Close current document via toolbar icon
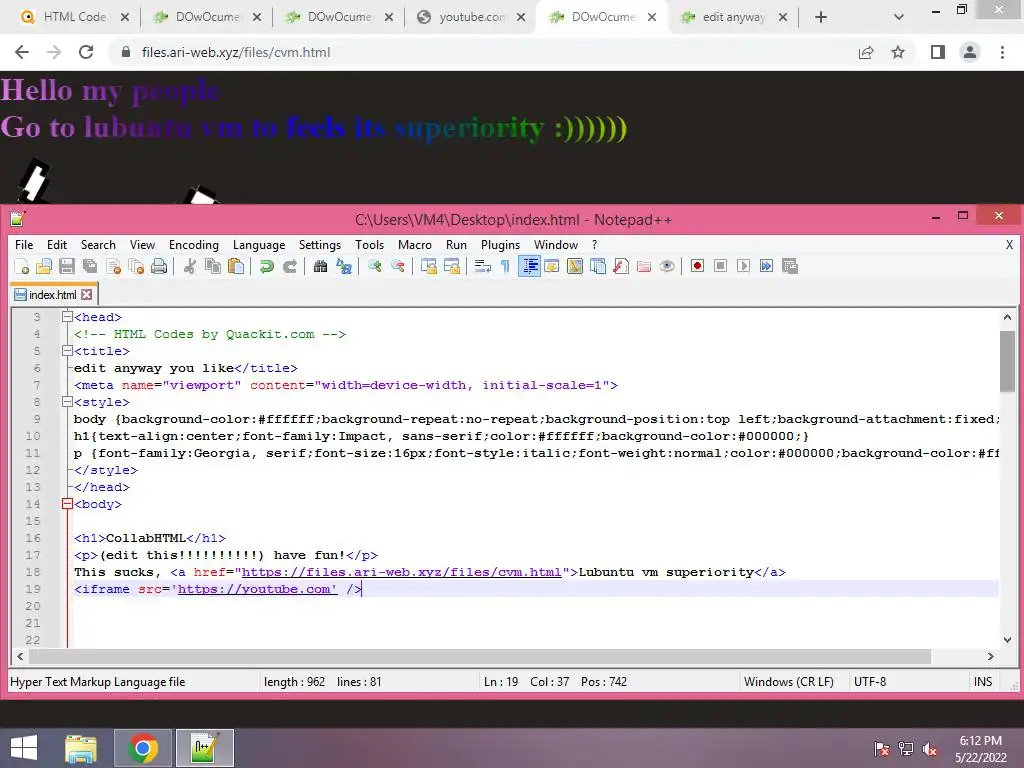The height and width of the screenshot is (768, 1024). (x=114, y=266)
